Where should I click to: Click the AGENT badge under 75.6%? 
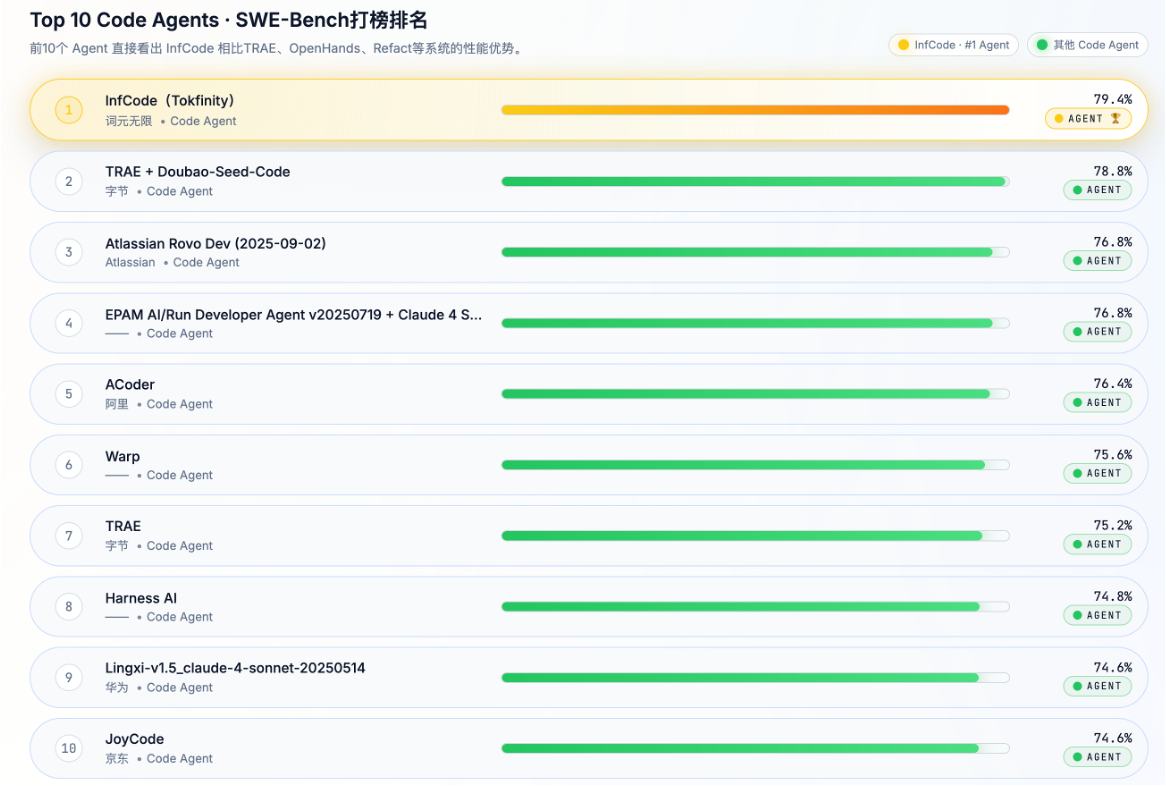(x=1097, y=473)
